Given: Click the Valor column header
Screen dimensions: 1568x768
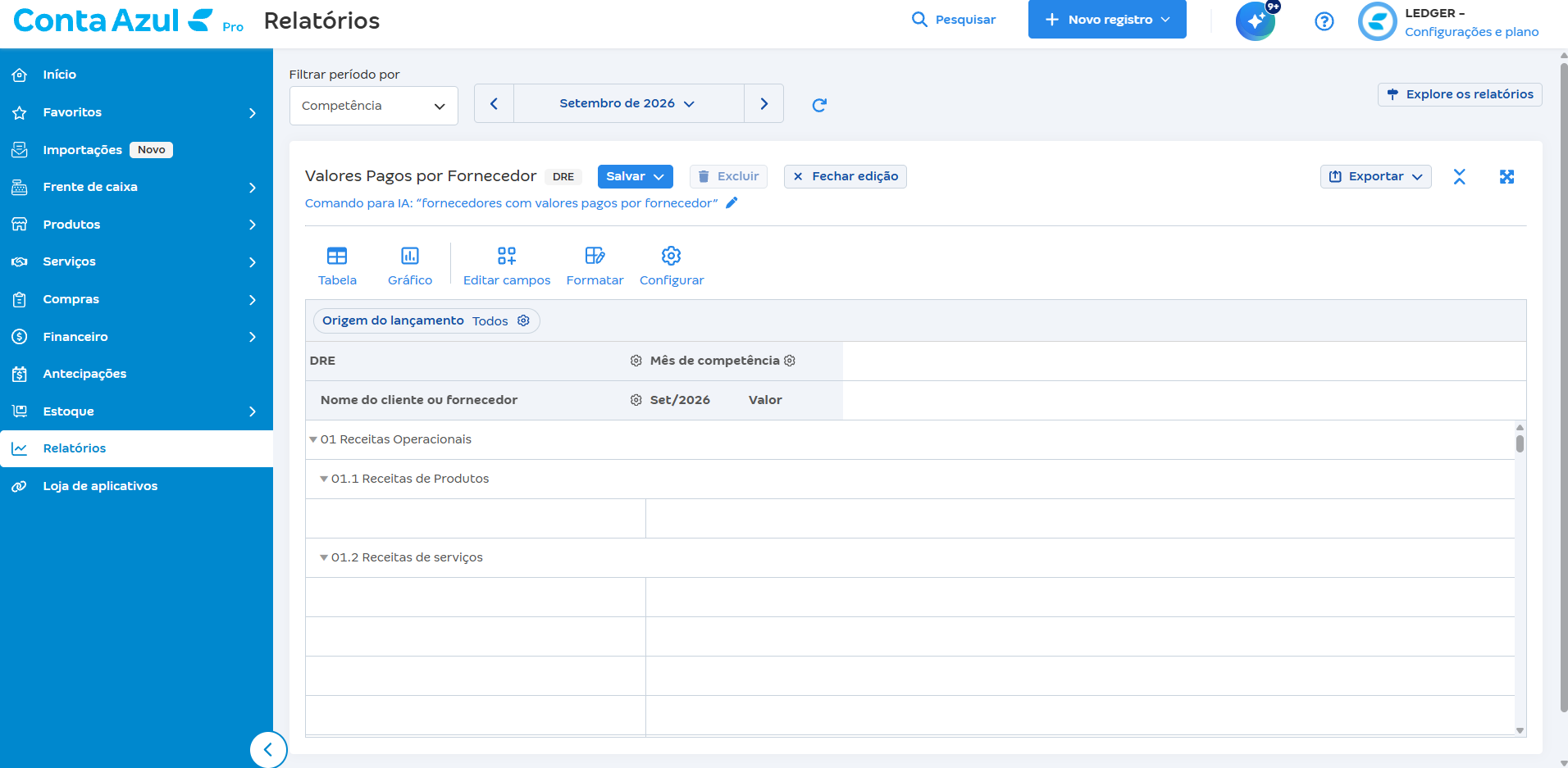Looking at the screenshot, I should (765, 400).
